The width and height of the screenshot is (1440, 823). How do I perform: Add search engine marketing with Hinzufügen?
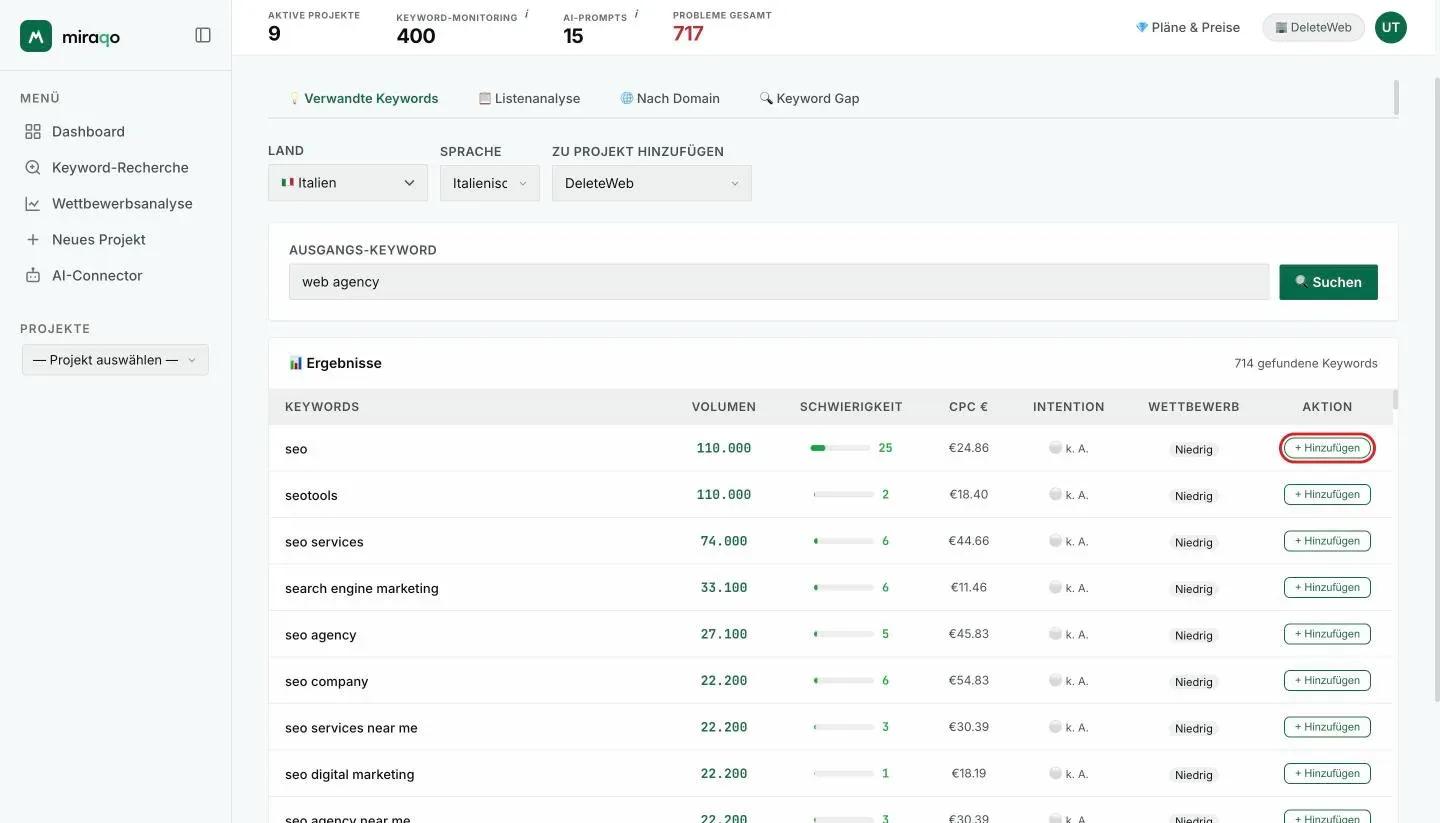point(1327,587)
